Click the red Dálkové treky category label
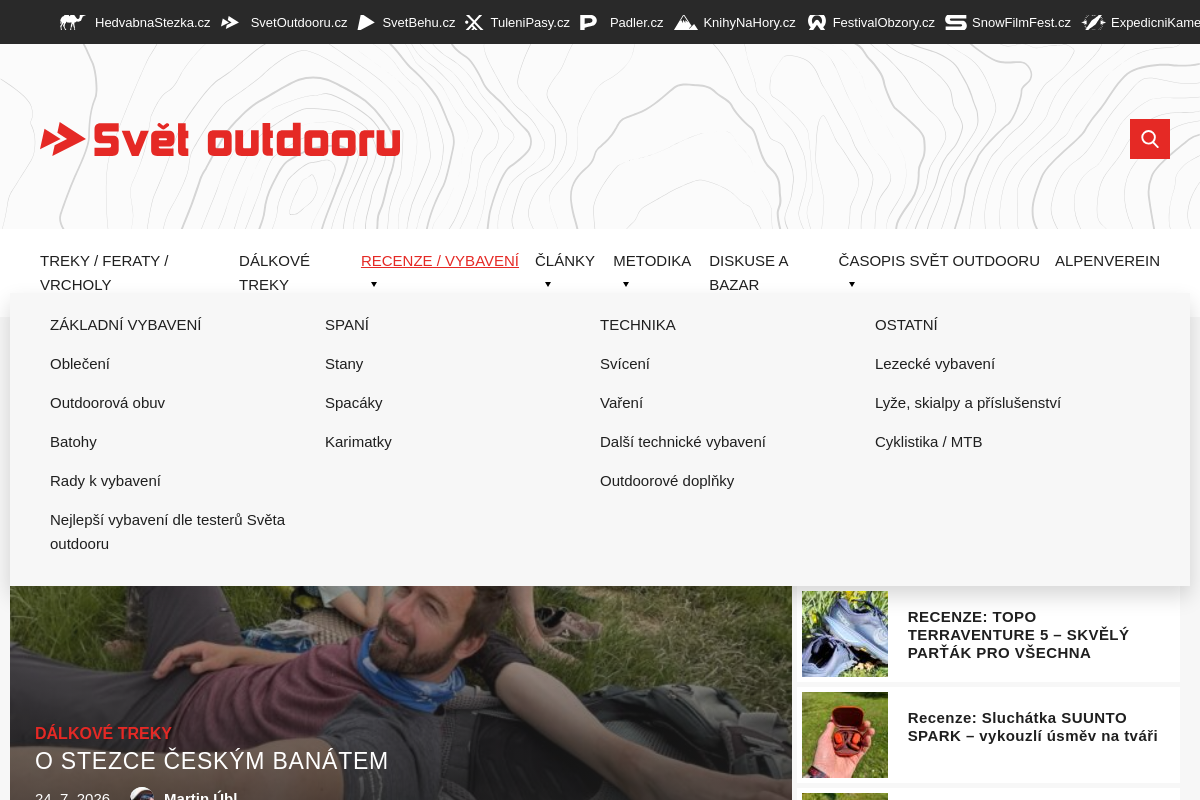Viewport: 1200px width, 800px height. pos(103,733)
